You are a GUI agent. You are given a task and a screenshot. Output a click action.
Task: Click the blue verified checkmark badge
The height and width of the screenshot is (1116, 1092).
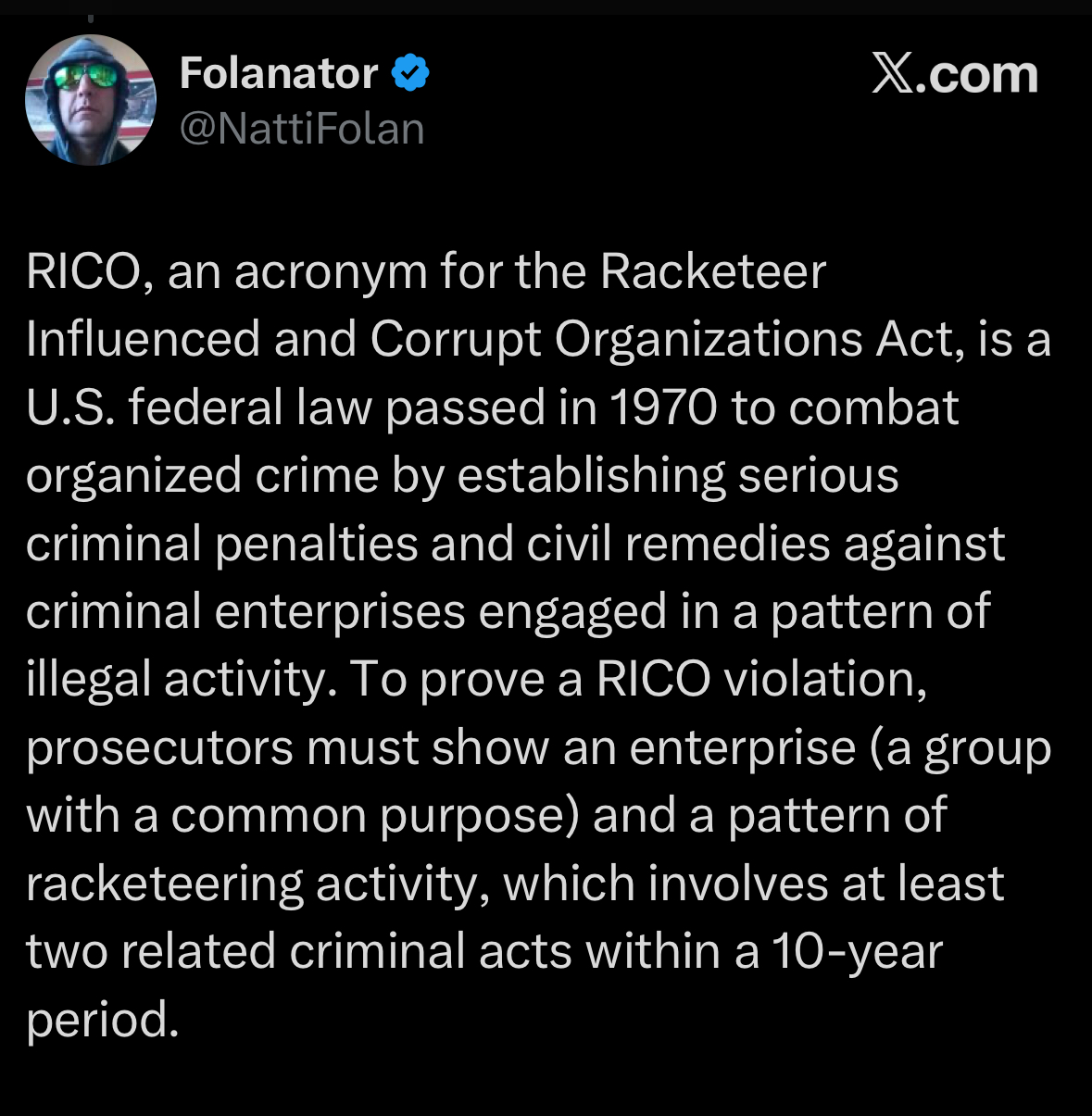click(410, 73)
